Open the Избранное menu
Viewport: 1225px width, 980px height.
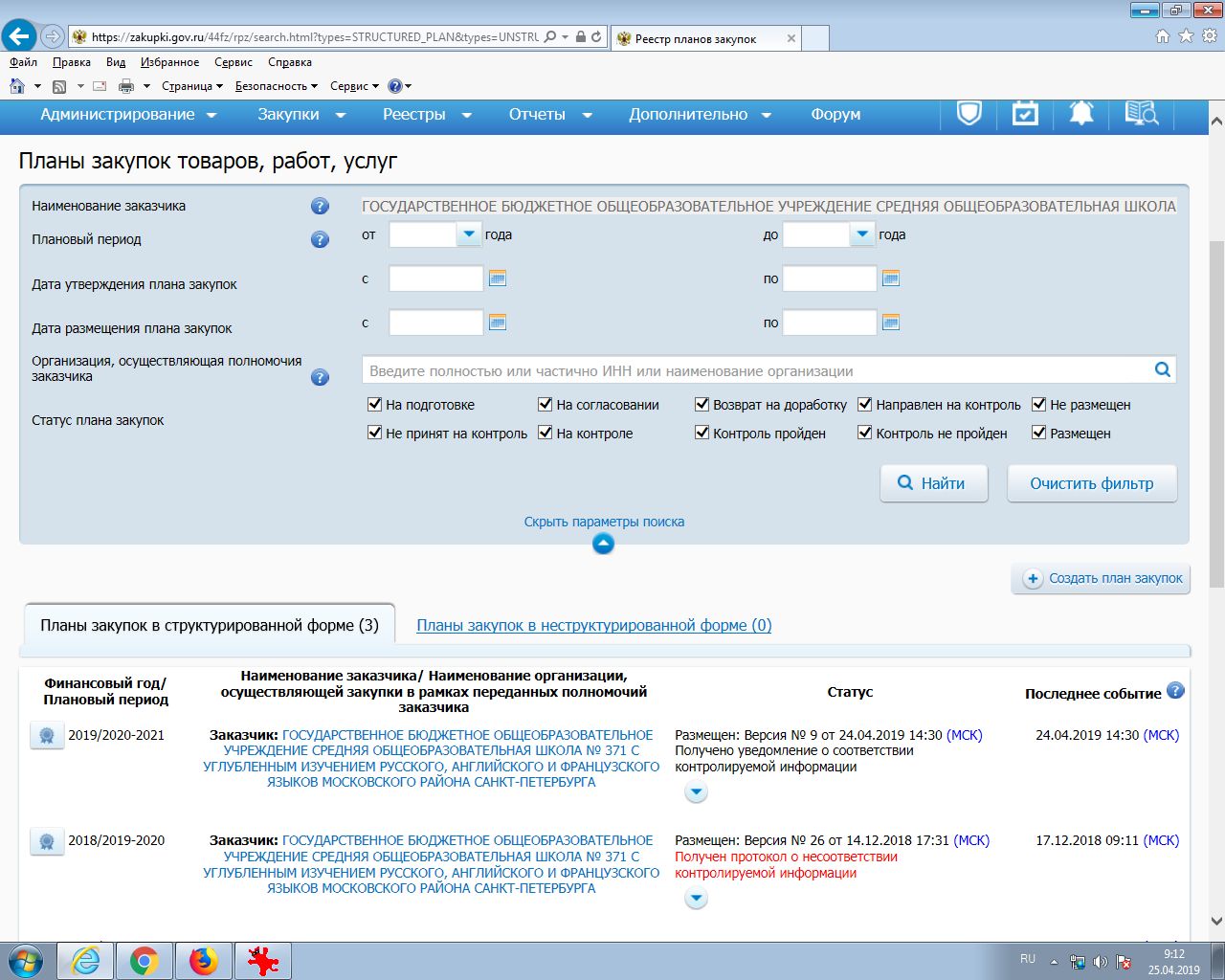[170, 62]
